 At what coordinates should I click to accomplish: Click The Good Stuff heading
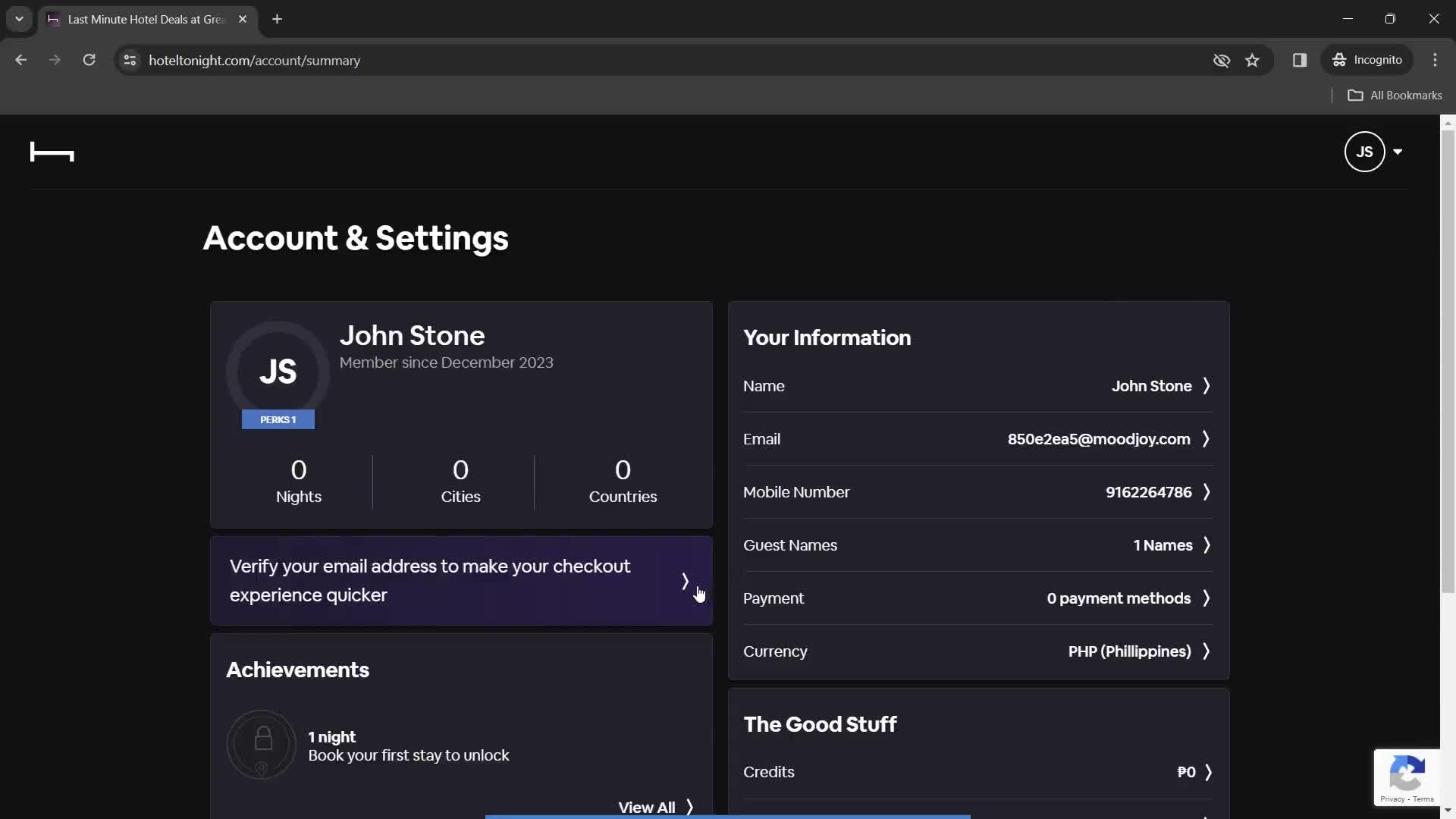pyautogui.click(x=820, y=724)
